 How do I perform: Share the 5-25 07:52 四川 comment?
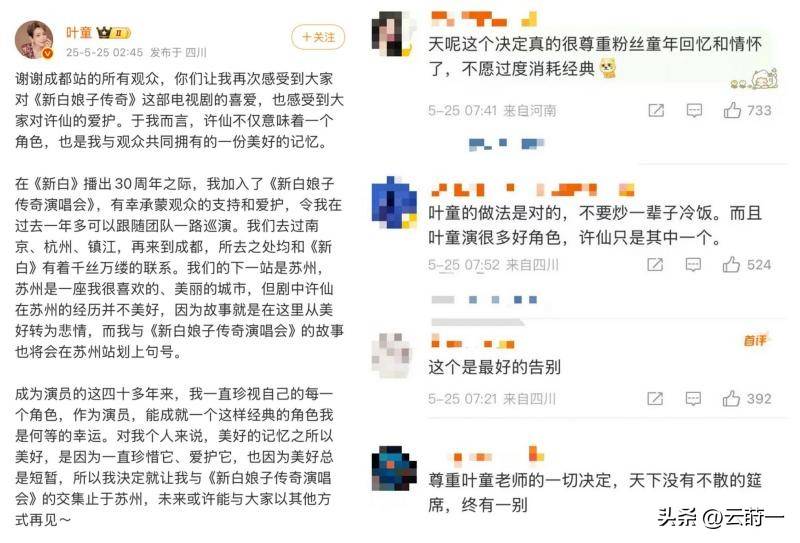click(x=655, y=264)
